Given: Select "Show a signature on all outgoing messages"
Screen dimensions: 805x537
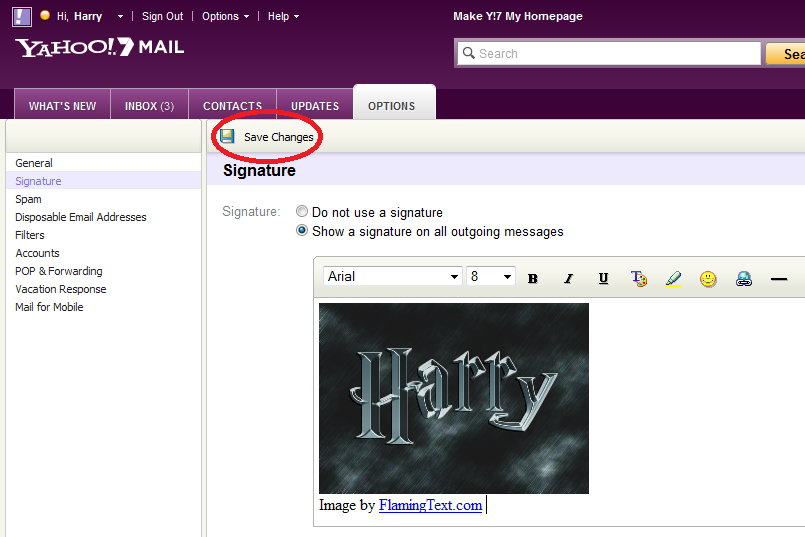Looking at the screenshot, I should (302, 231).
